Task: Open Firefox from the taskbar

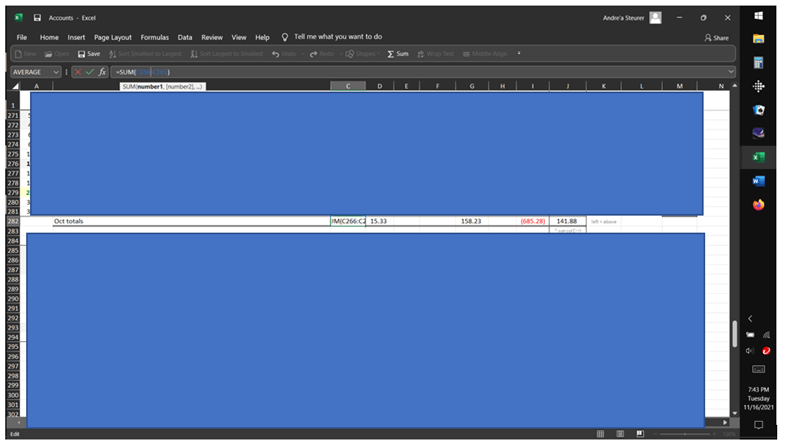Action: (x=758, y=204)
